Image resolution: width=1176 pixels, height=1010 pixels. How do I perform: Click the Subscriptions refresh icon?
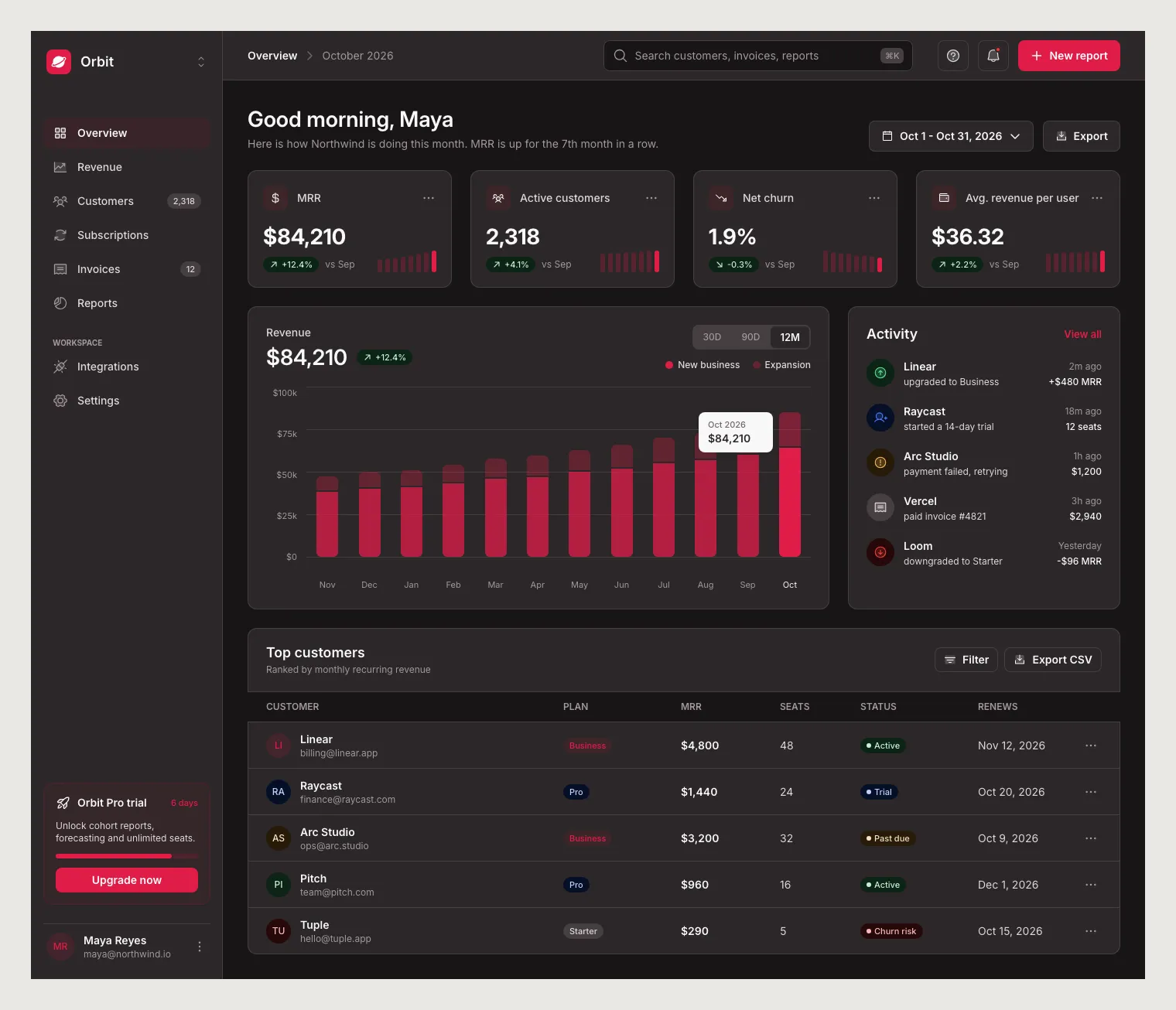60,235
